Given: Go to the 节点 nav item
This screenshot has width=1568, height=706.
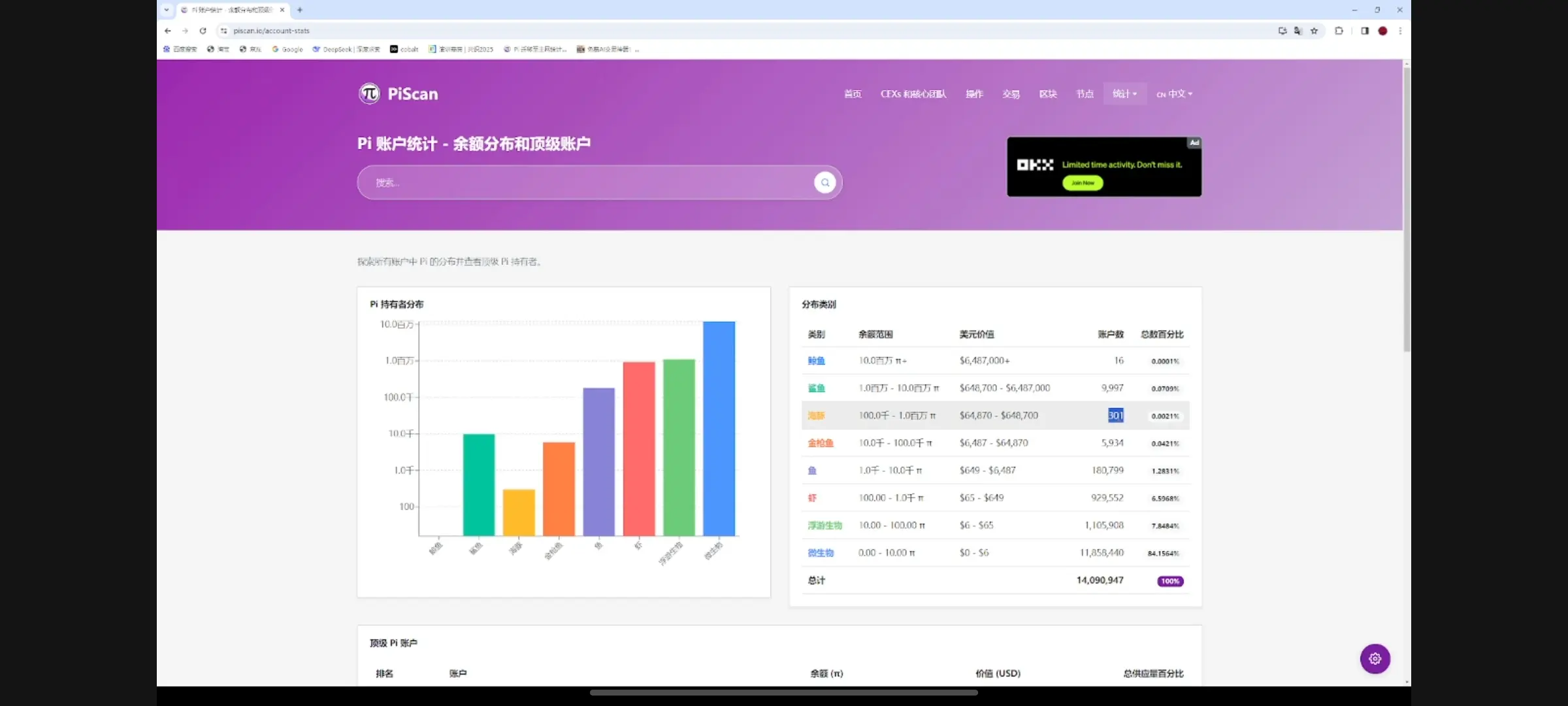Looking at the screenshot, I should pyautogui.click(x=1085, y=93).
